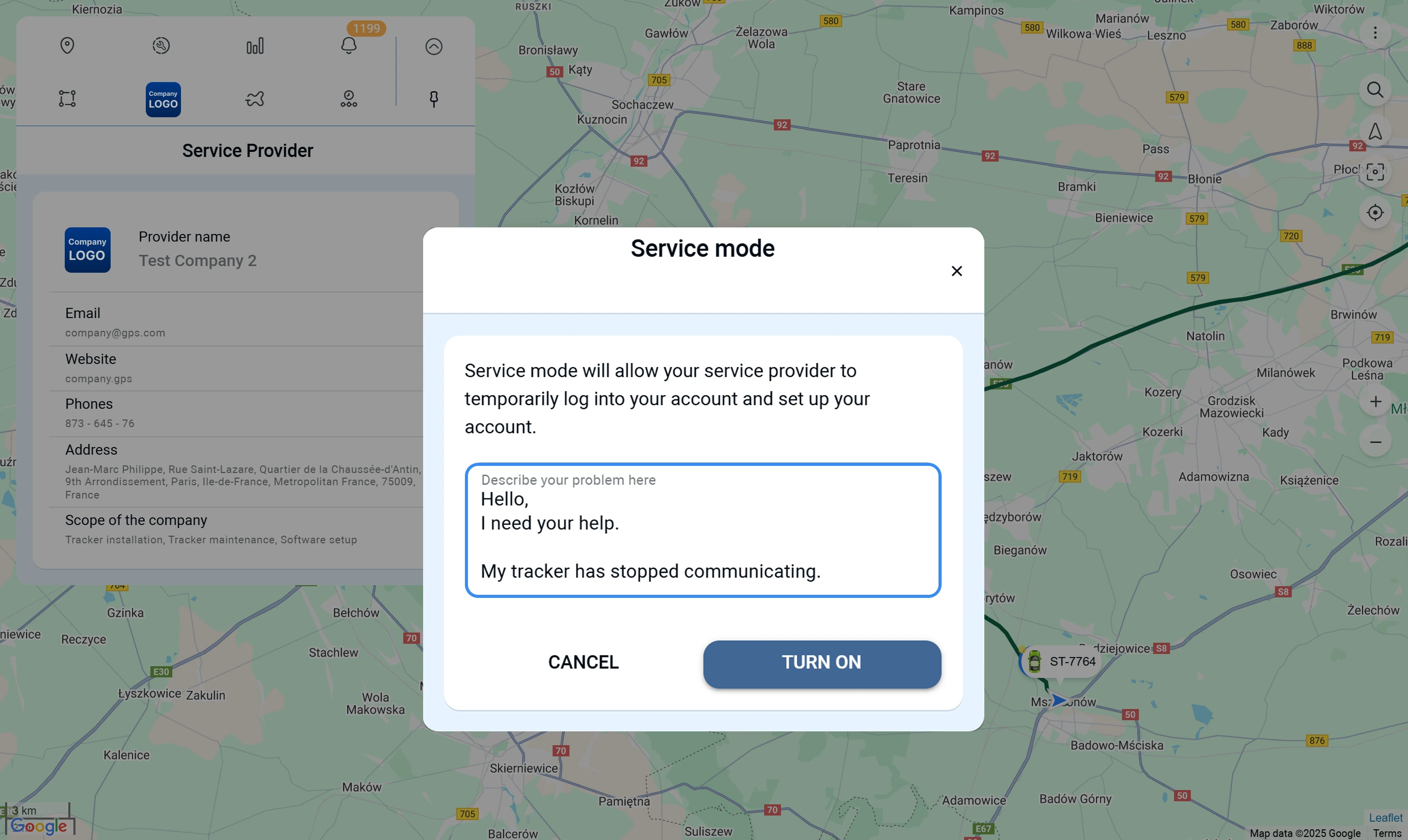Click the fit-to-screen focus icon
The width and height of the screenshot is (1408, 840).
[1374, 171]
